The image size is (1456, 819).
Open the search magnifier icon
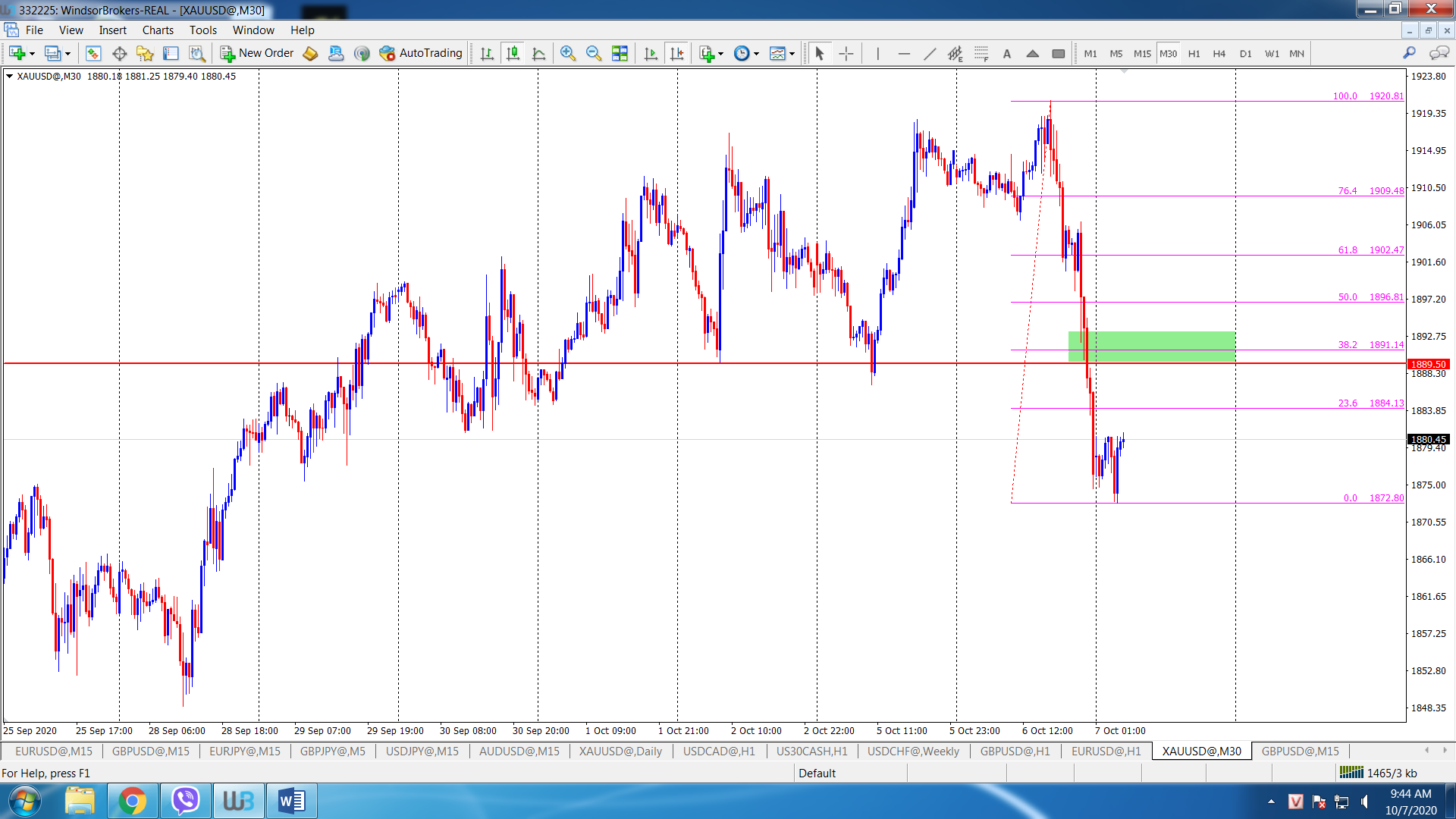pos(1410,53)
